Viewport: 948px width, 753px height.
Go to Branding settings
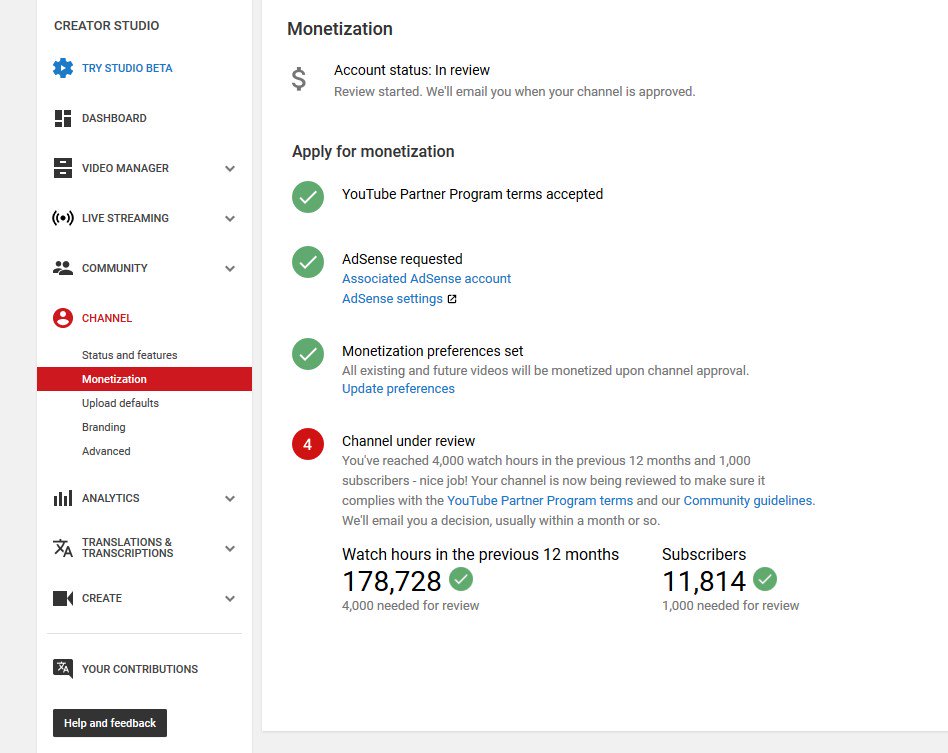(x=103, y=427)
